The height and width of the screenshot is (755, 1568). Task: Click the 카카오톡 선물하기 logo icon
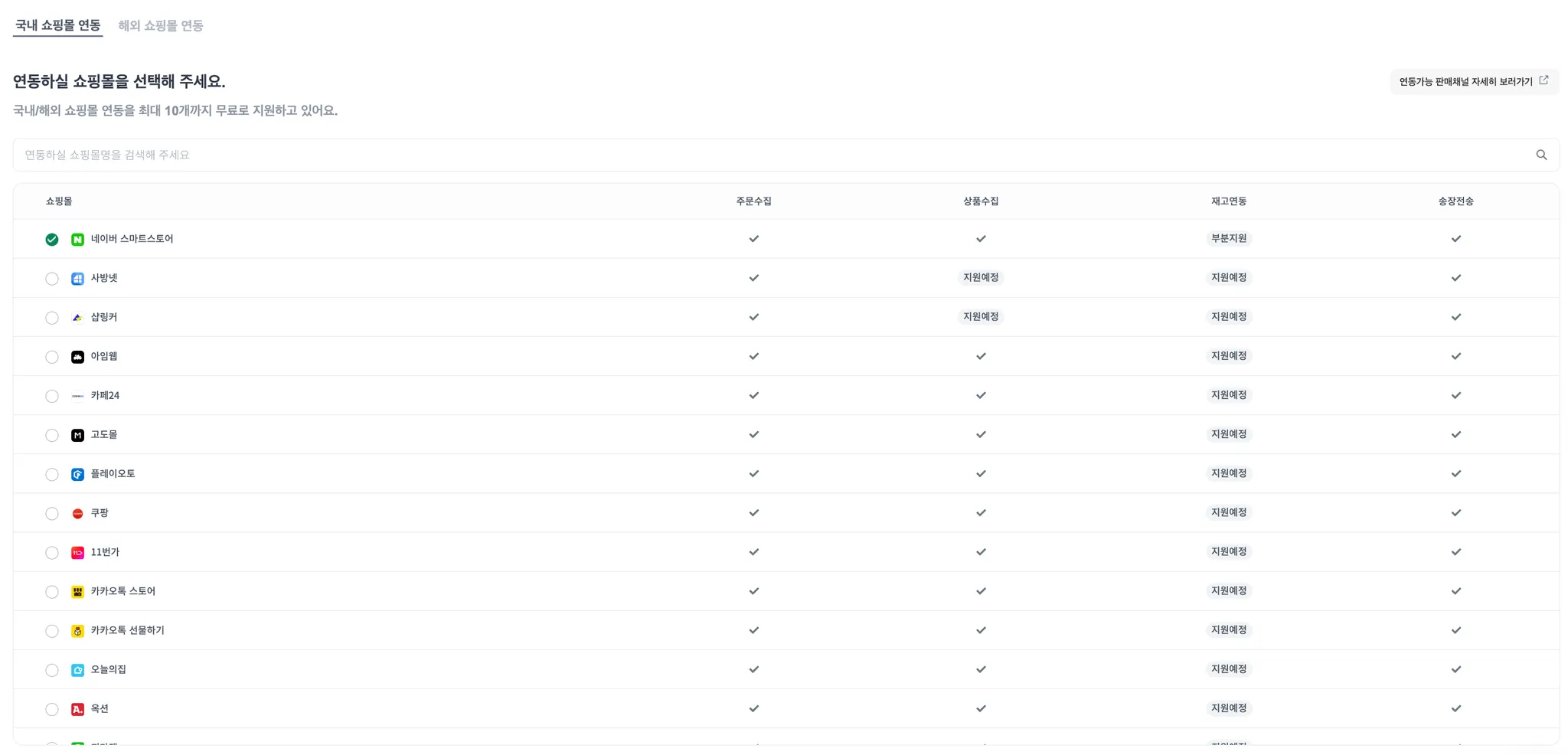(x=77, y=631)
